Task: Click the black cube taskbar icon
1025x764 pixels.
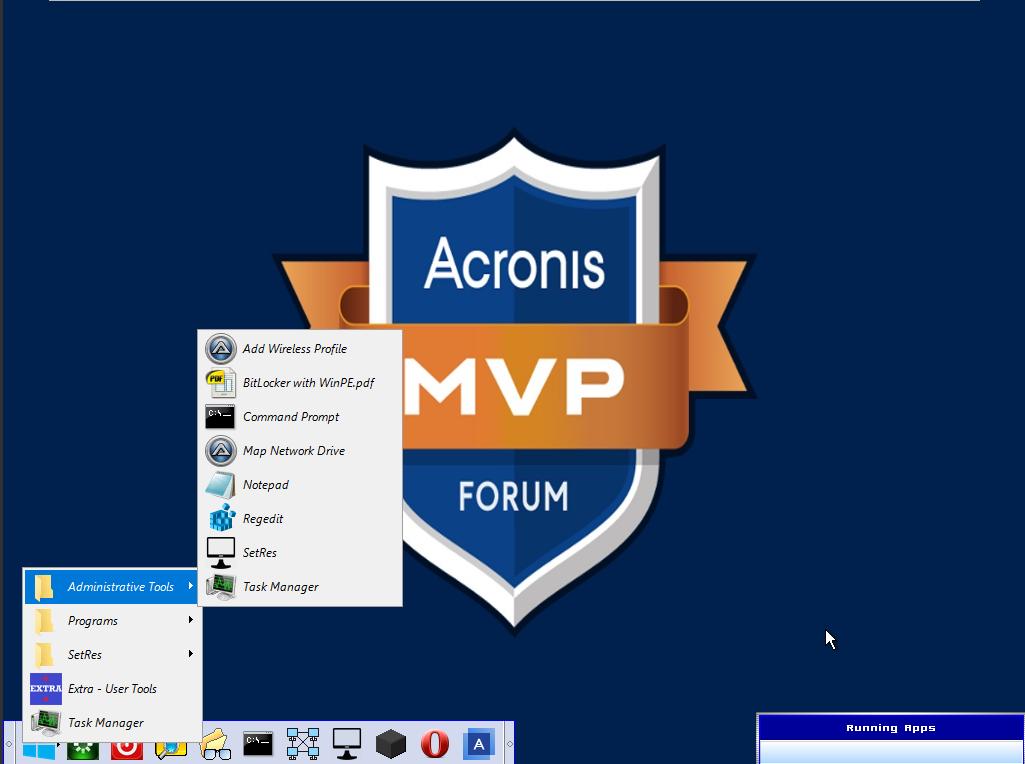Action: [390, 744]
